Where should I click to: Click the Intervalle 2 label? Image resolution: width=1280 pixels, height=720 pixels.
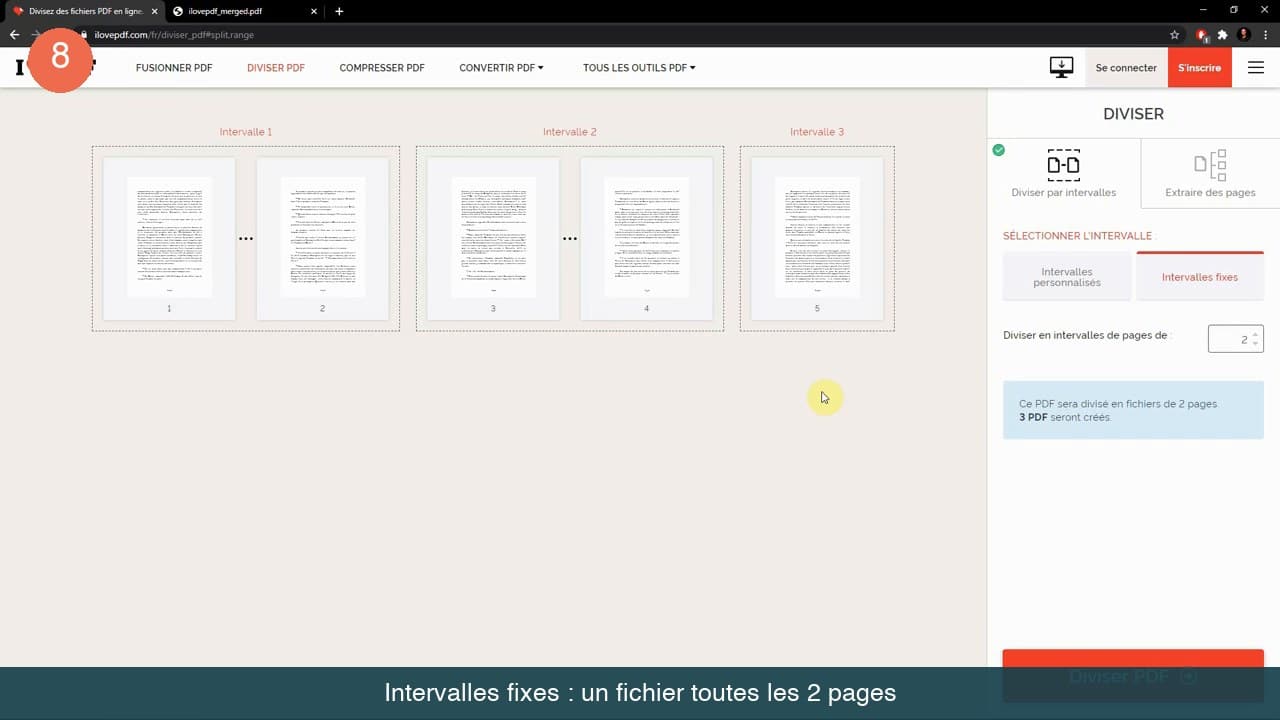pyautogui.click(x=570, y=132)
